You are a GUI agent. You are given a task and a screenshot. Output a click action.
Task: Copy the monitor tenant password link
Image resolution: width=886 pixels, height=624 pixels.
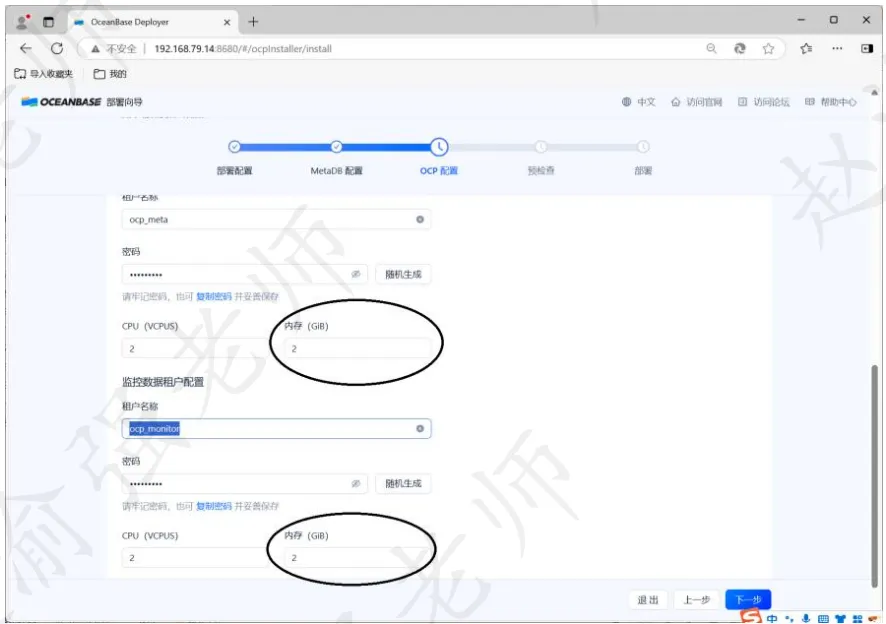[214, 506]
